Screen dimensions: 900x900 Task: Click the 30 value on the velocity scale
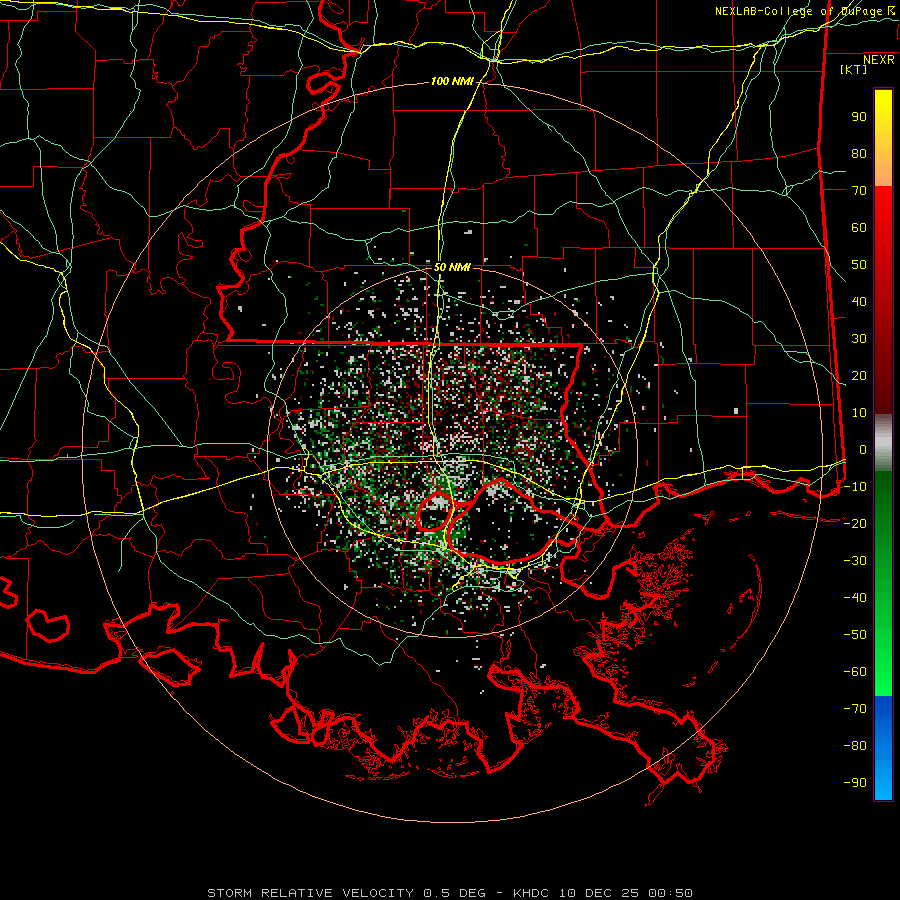point(859,339)
